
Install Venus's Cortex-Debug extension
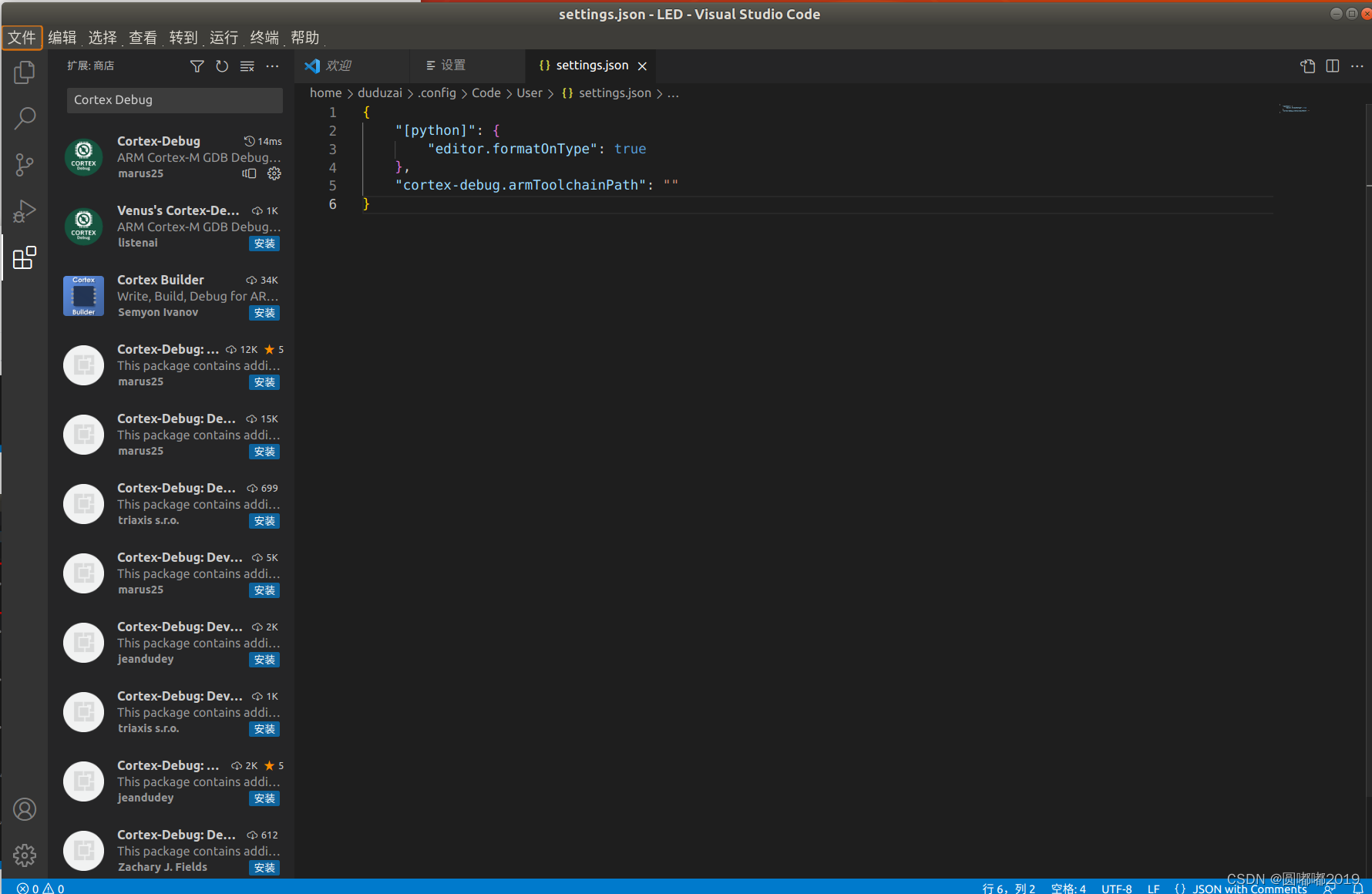(x=264, y=244)
